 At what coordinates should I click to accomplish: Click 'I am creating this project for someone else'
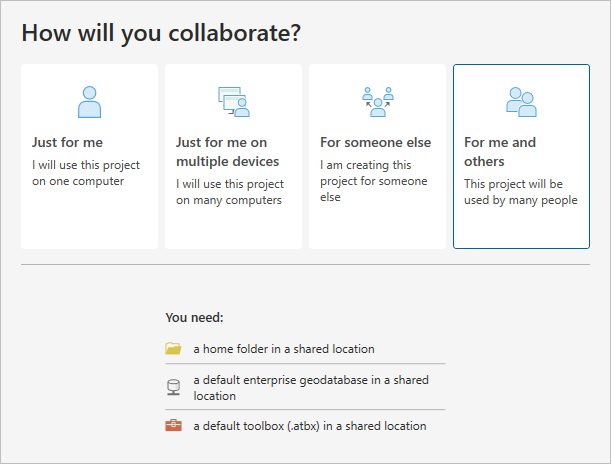[373, 181]
